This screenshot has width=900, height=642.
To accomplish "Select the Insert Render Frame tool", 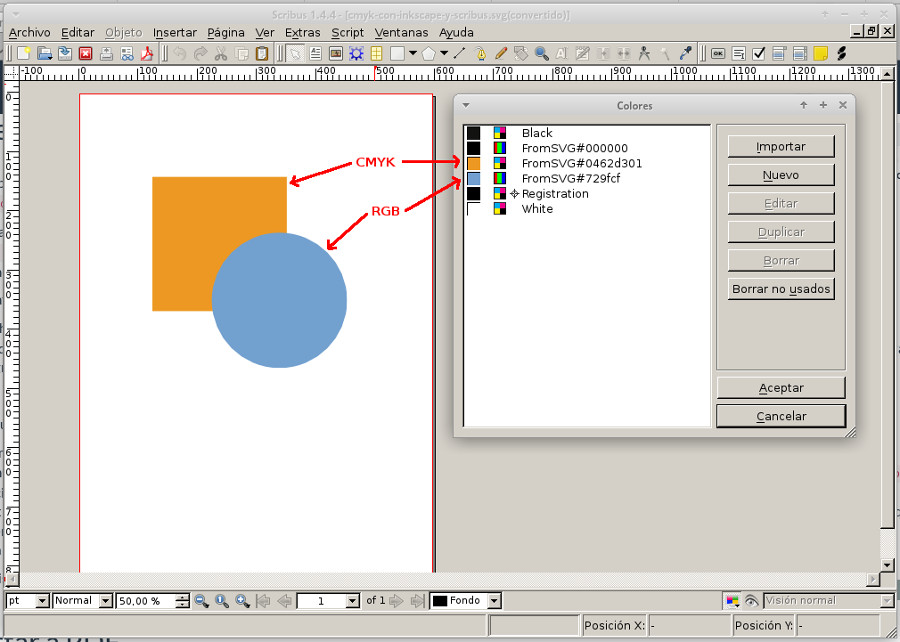I will 356,53.
